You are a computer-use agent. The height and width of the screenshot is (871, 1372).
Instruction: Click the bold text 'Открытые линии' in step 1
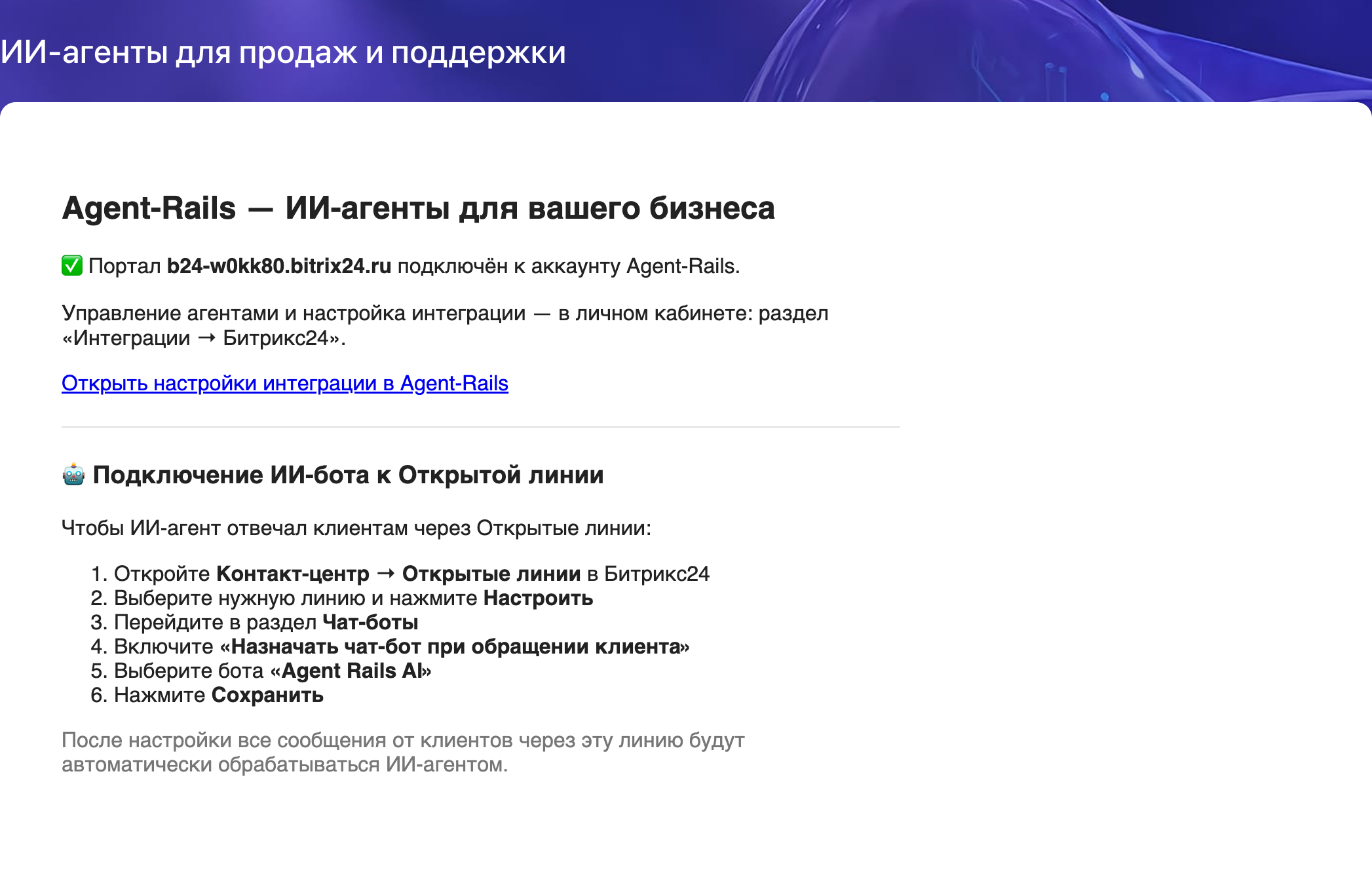[x=491, y=574]
